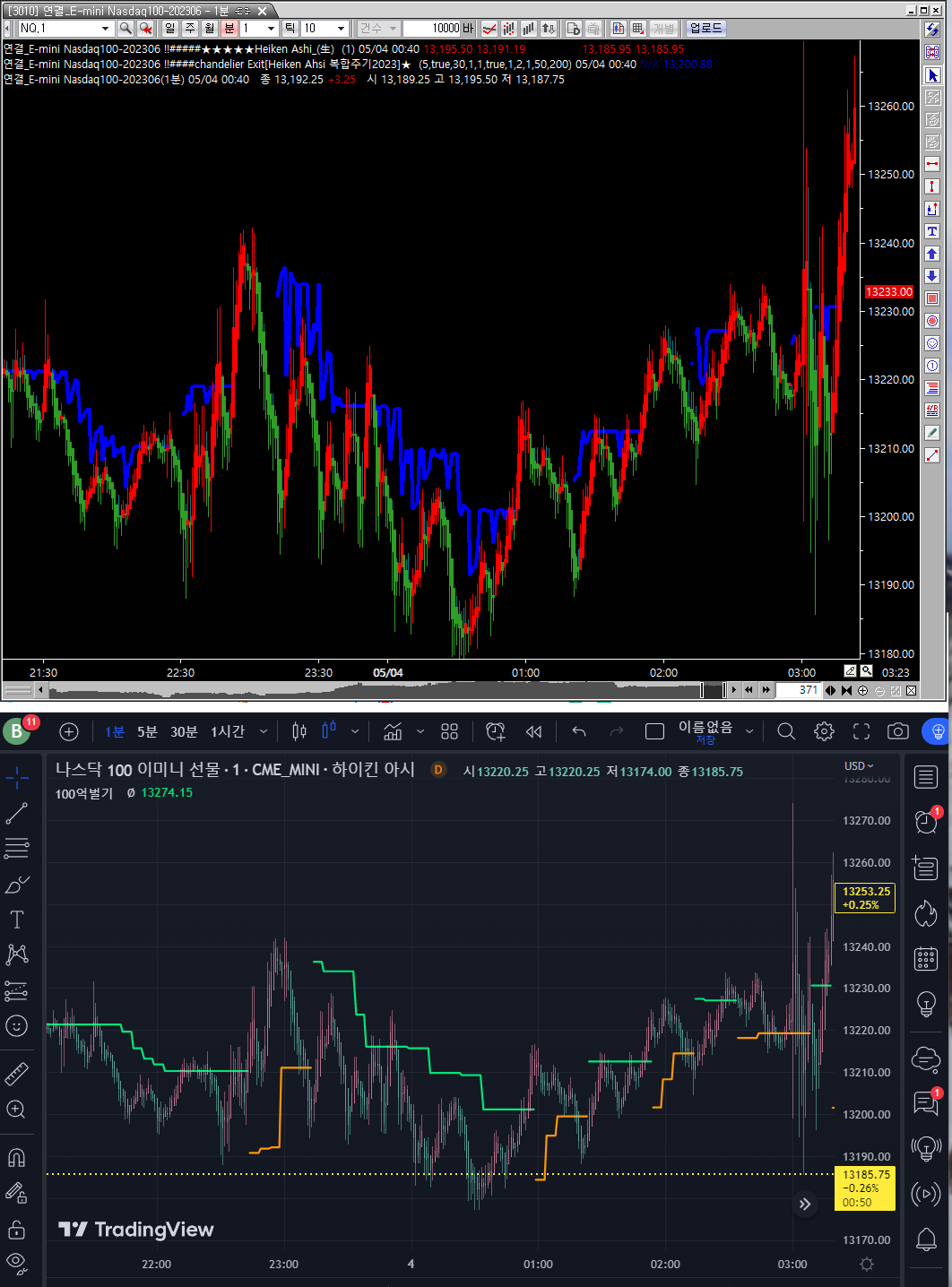Screen dimensions: 952x1287
Task: Expand the NQ.1 symbol dropdown
Action: click(105, 29)
